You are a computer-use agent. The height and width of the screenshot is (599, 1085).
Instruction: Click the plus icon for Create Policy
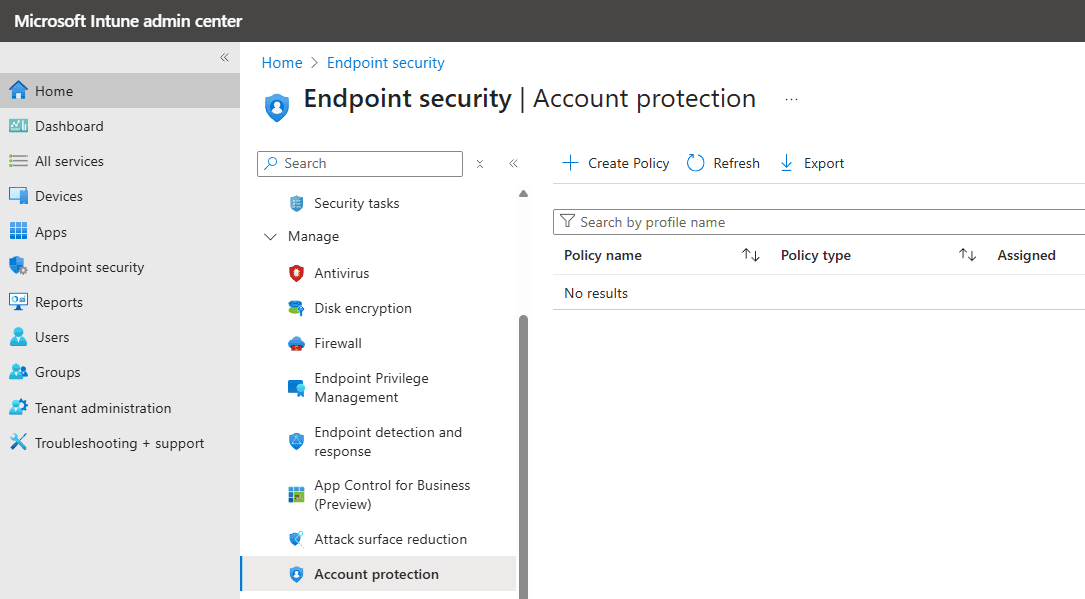[x=570, y=163]
